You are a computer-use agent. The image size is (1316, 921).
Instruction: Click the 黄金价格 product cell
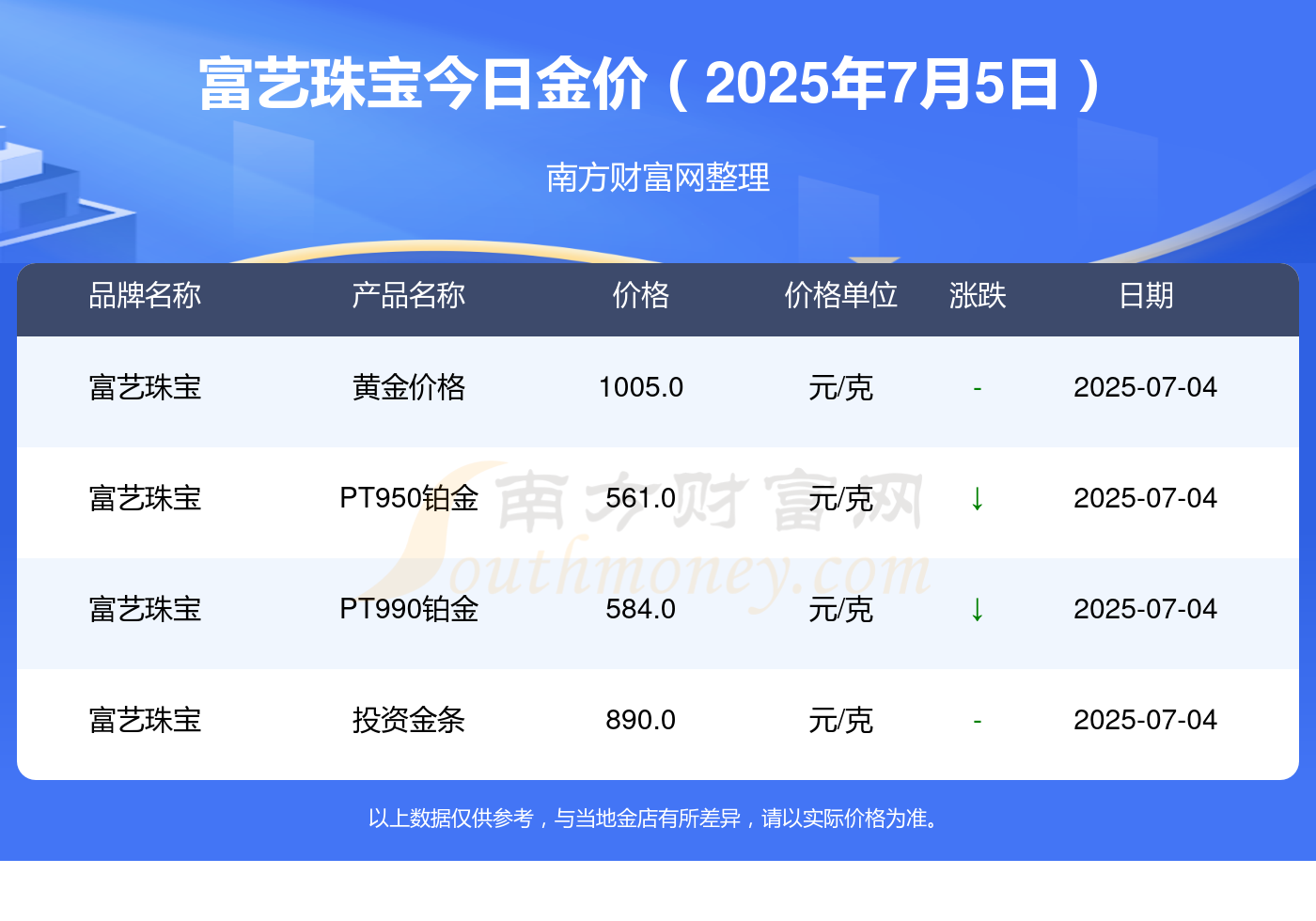408,387
